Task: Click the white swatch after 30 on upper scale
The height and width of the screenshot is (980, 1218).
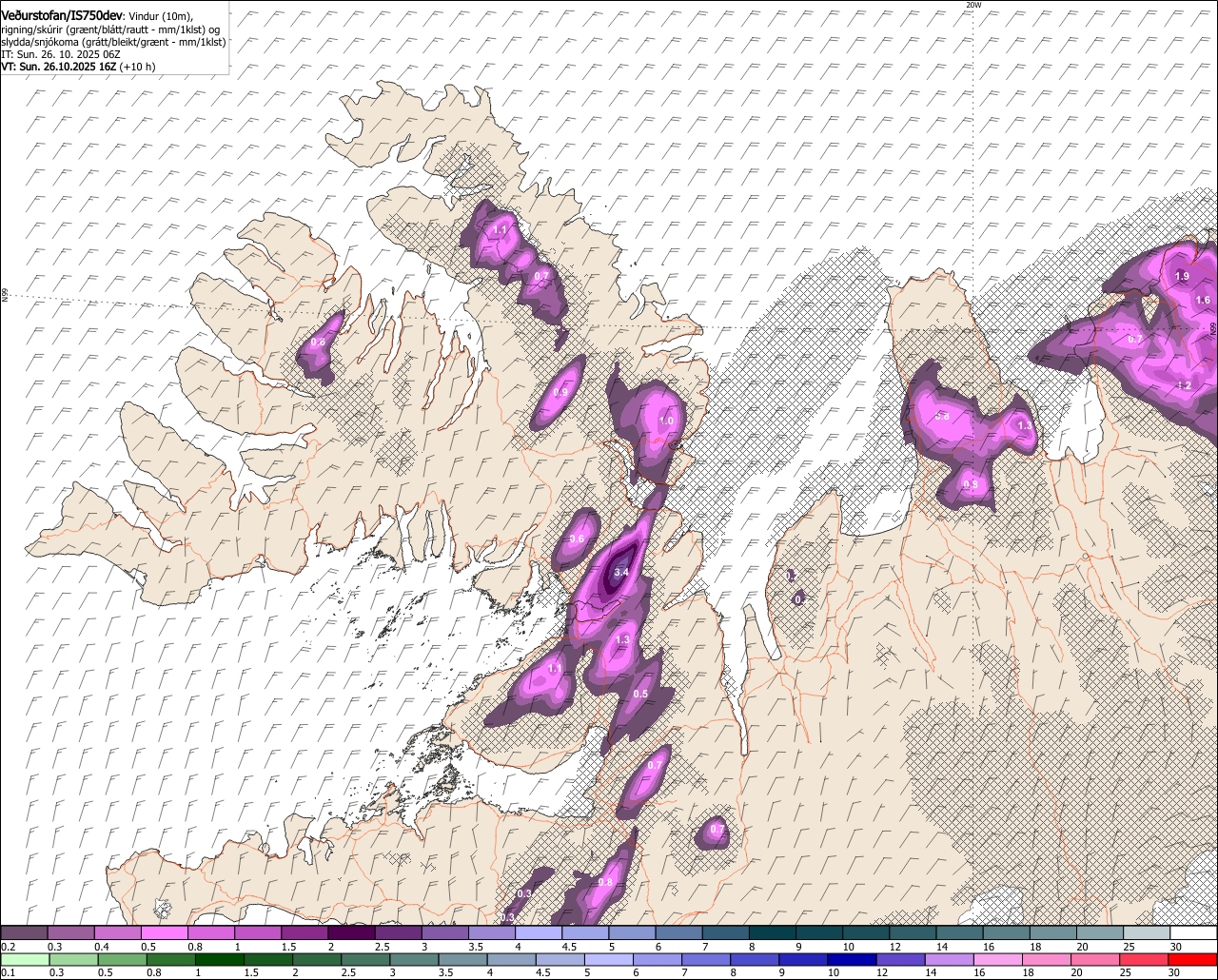Action: [1193, 932]
